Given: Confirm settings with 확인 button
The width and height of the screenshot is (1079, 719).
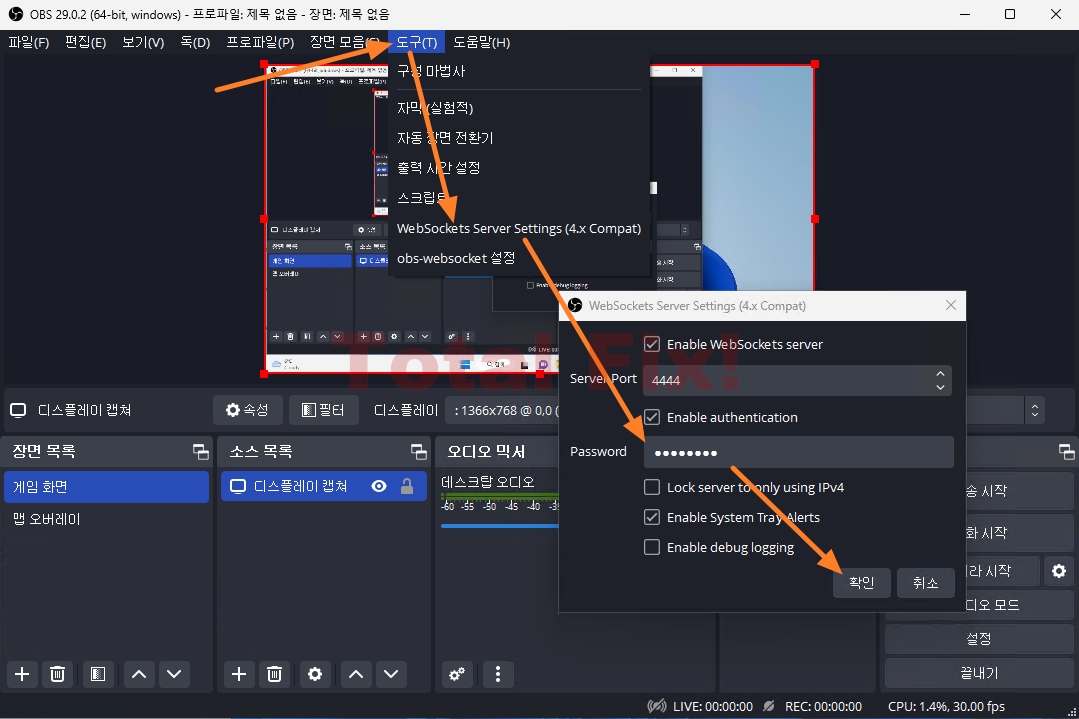Looking at the screenshot, I should [862, 583].
